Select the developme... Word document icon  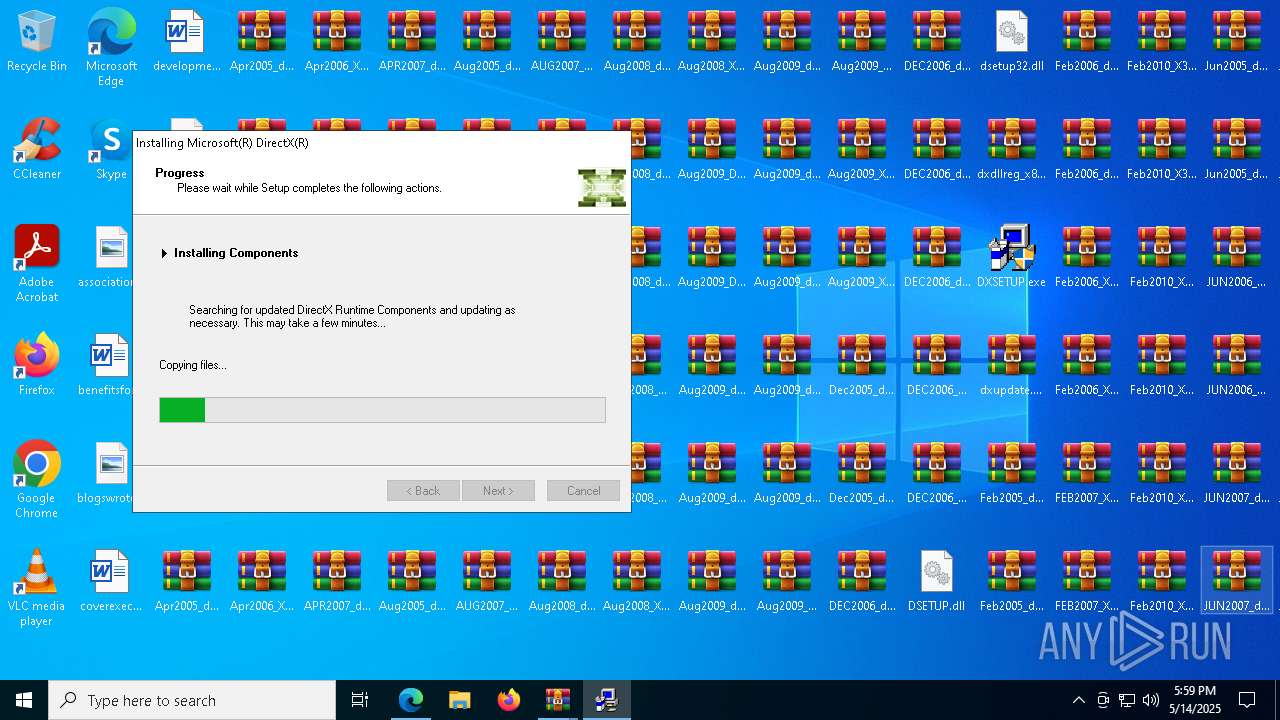coord(186,42)
